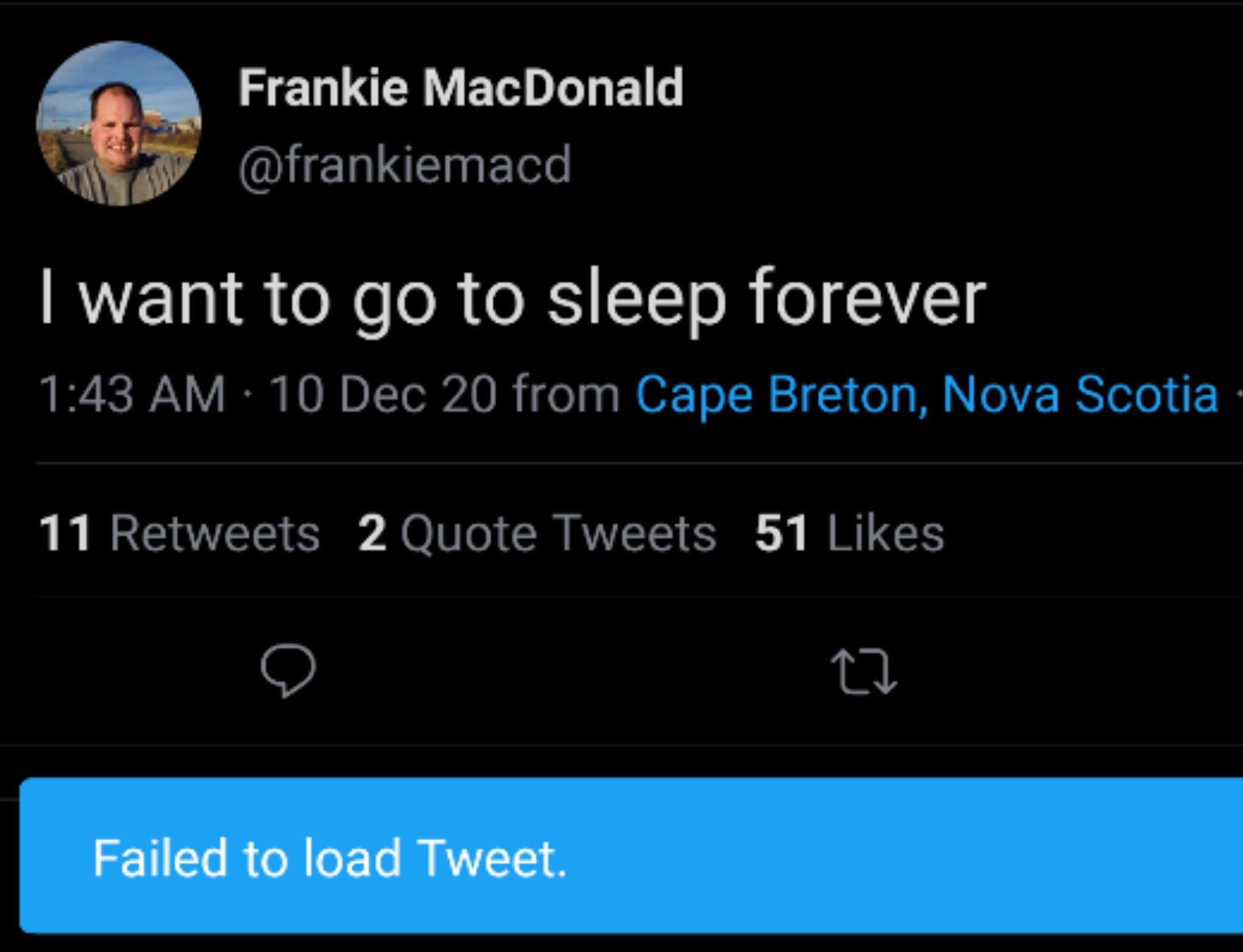The width and height of the screenshot is (1243, 952).
Task: Show the 51 Likes list
Action: tap(850, 533)
